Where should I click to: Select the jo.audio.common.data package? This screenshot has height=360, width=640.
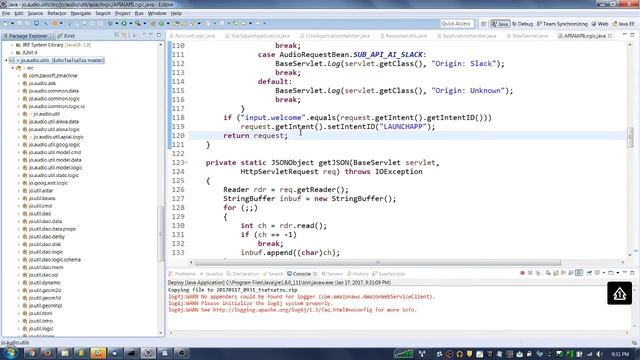coord(53,91)
